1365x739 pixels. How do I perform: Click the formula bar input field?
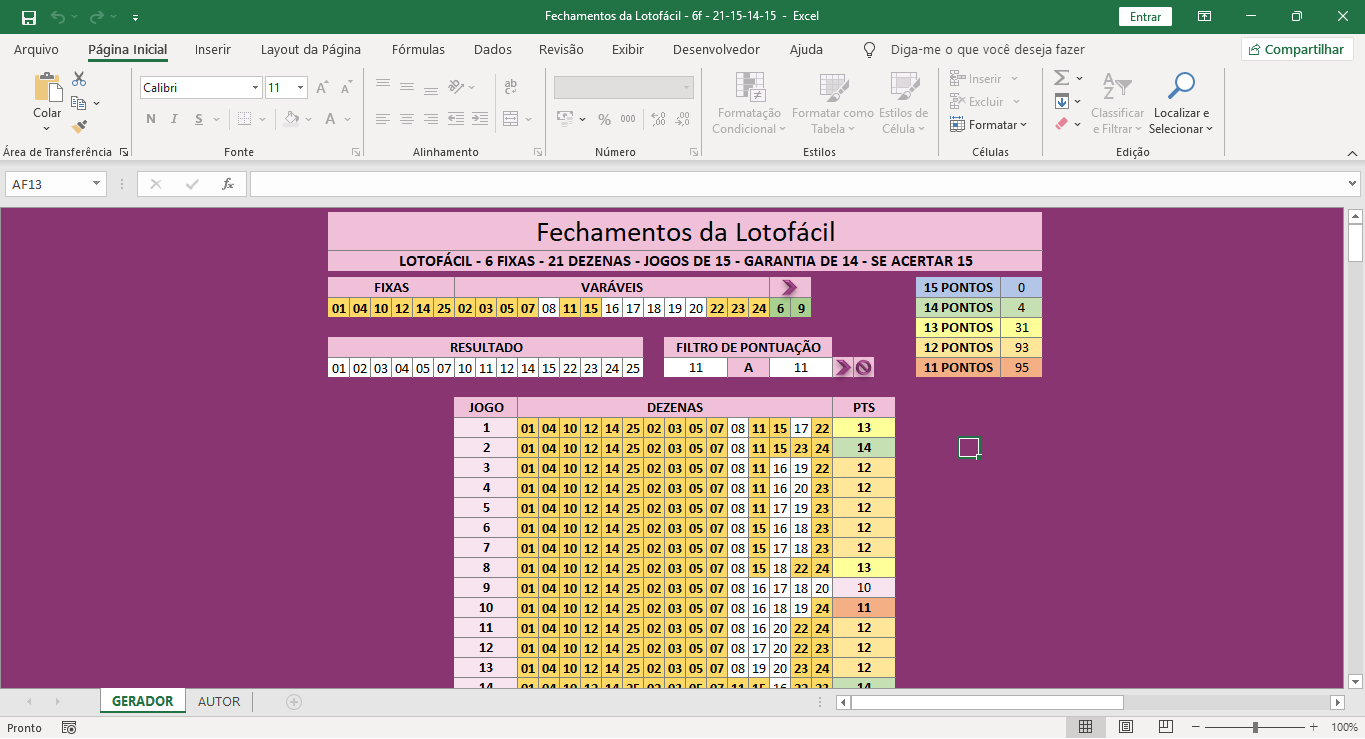click(x=797, y=184)
